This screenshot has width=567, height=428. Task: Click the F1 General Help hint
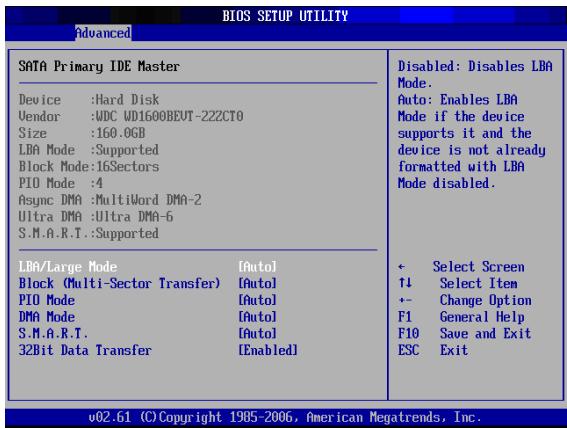tap(461, 317)
